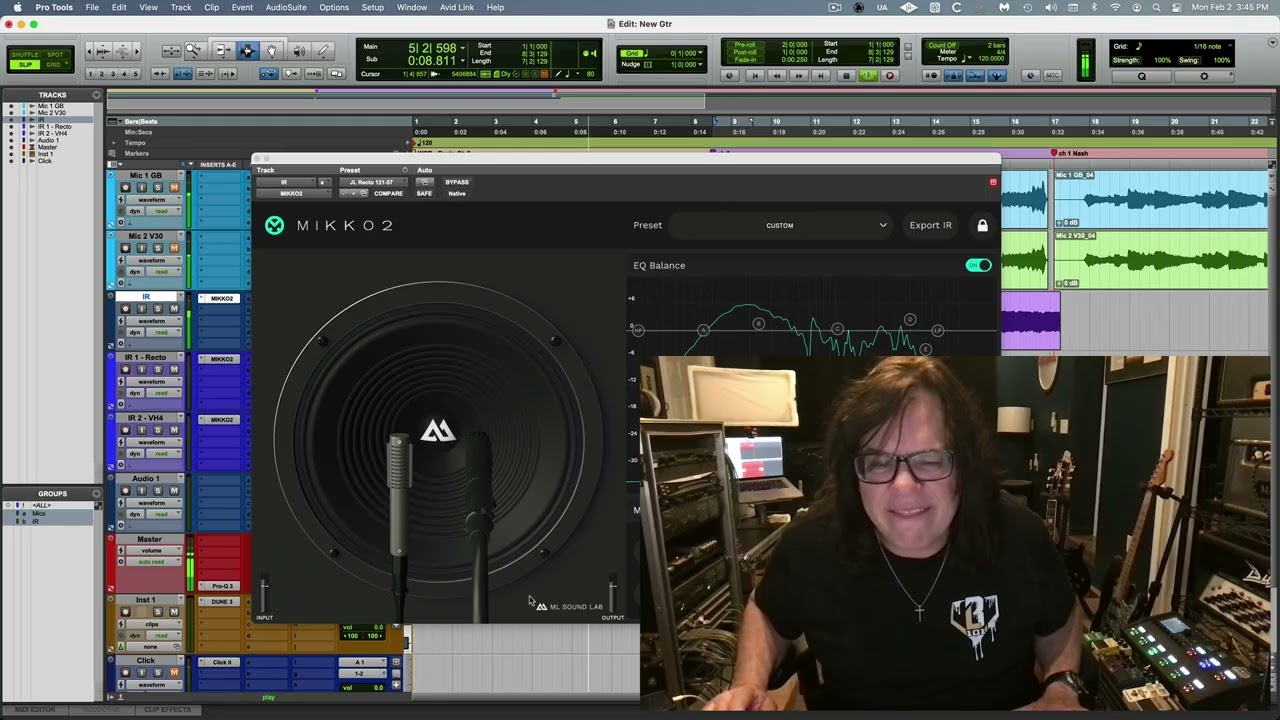Mute the IR track
The width and height of the screenshot is (1280, 720).
click(x=174, y=309)
